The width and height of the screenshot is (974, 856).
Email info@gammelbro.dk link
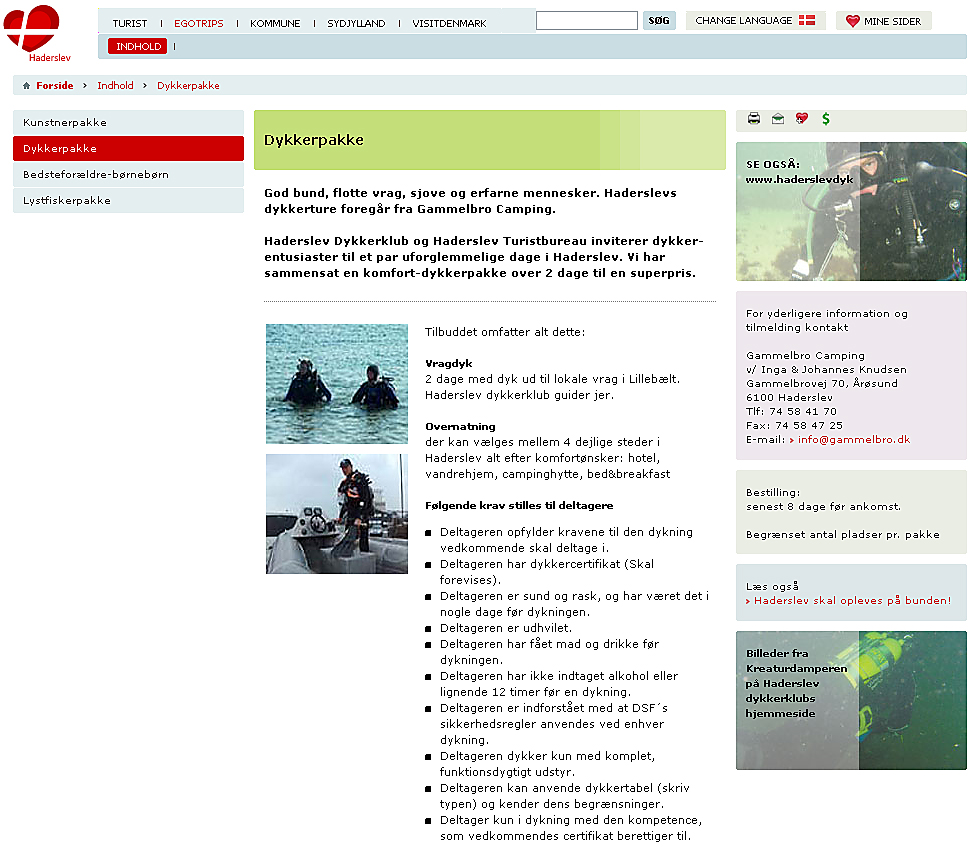853,440
